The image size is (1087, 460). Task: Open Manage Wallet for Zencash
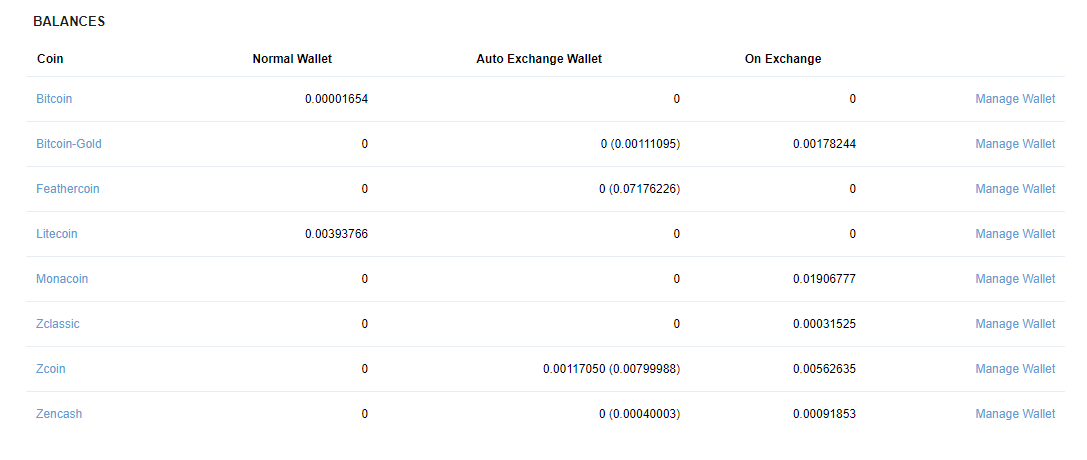1015,414
